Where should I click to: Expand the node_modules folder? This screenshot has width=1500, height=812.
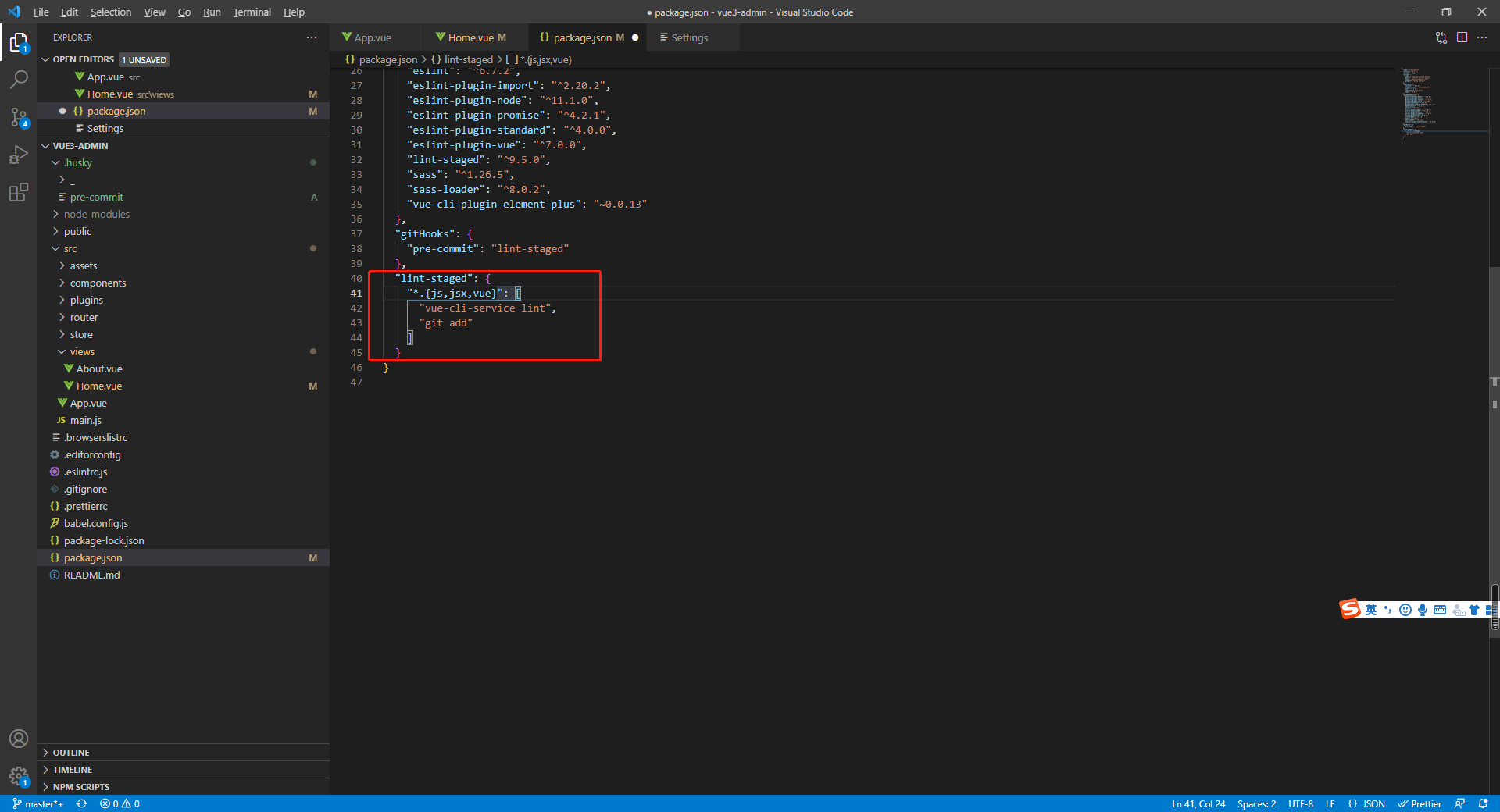point(55,214)
